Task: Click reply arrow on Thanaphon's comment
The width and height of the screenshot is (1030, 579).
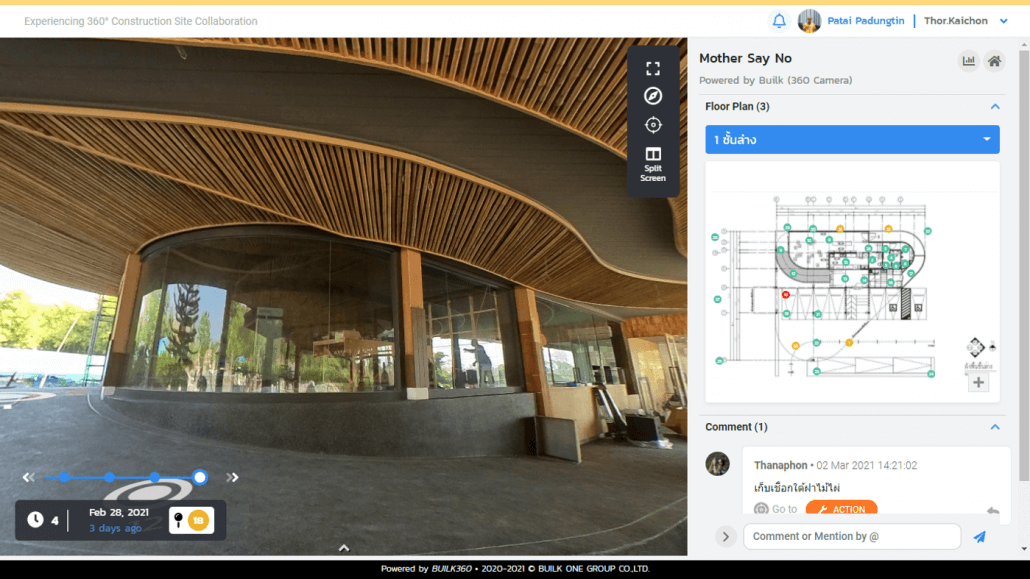Action: coord(993,510)
